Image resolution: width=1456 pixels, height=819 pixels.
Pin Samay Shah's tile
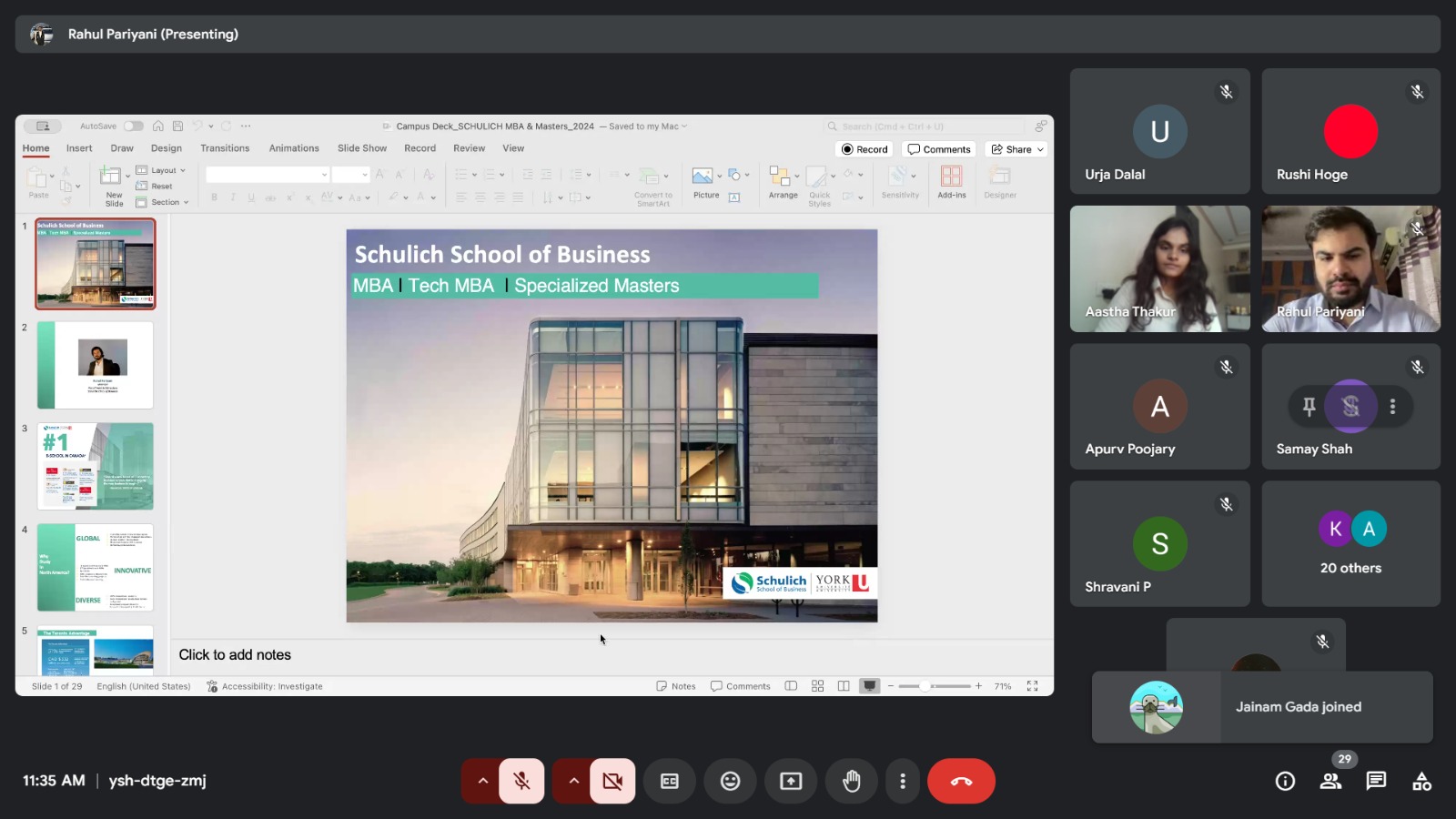(1309, 407)
